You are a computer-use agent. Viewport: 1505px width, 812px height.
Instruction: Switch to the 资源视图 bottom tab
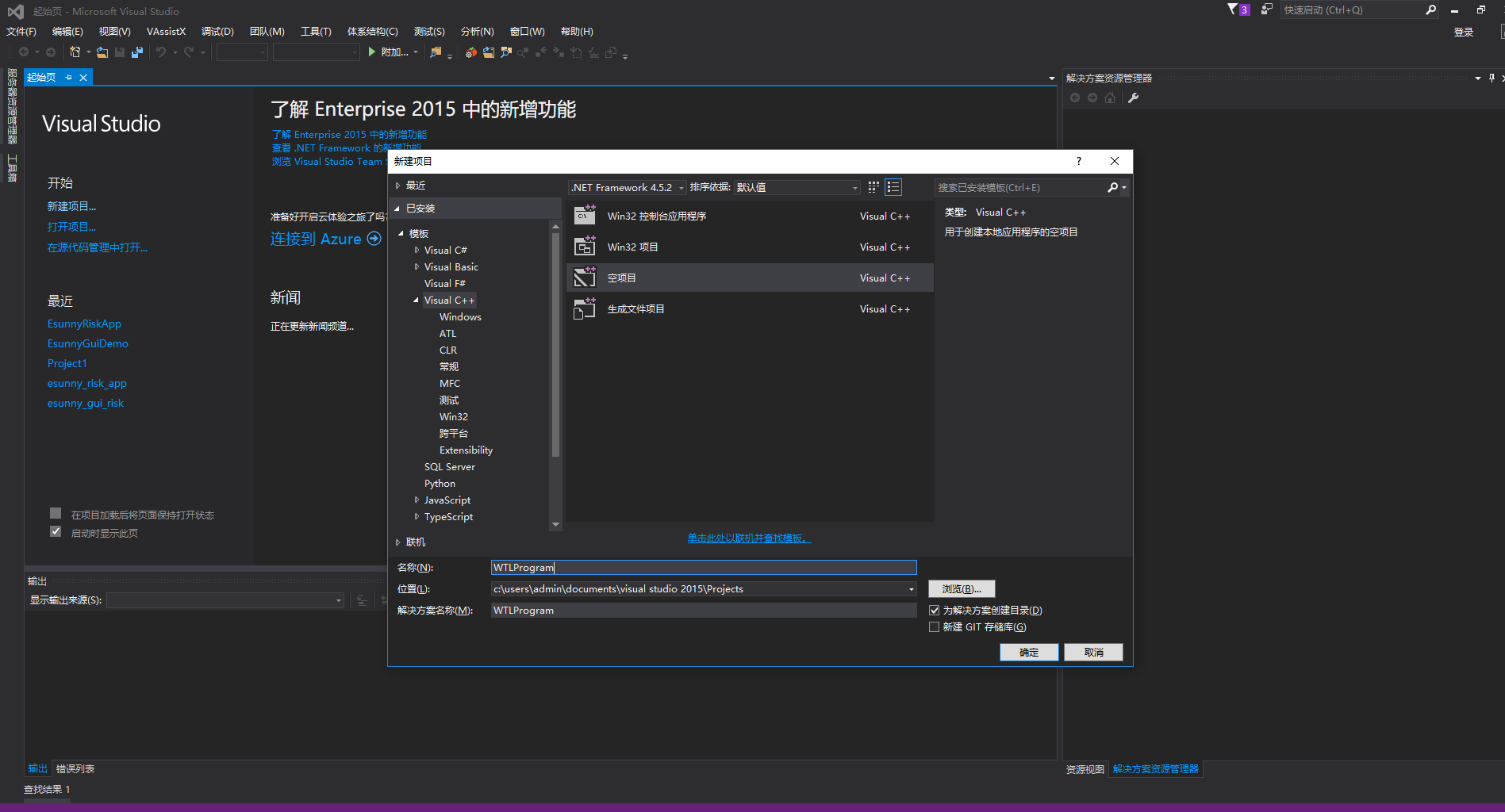pos(1085,769)
